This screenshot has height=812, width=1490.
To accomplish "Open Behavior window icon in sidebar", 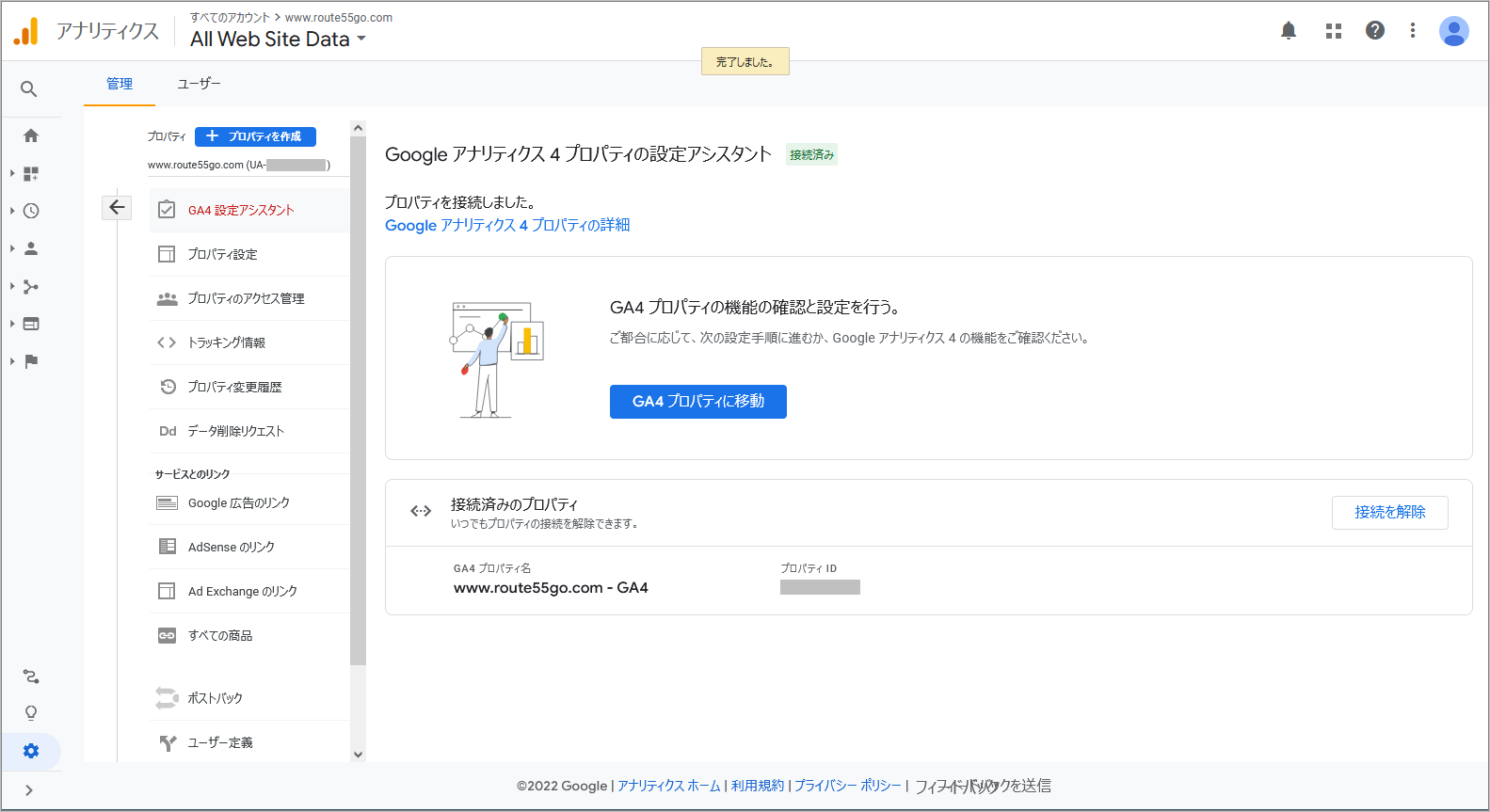I will point(31,324).
